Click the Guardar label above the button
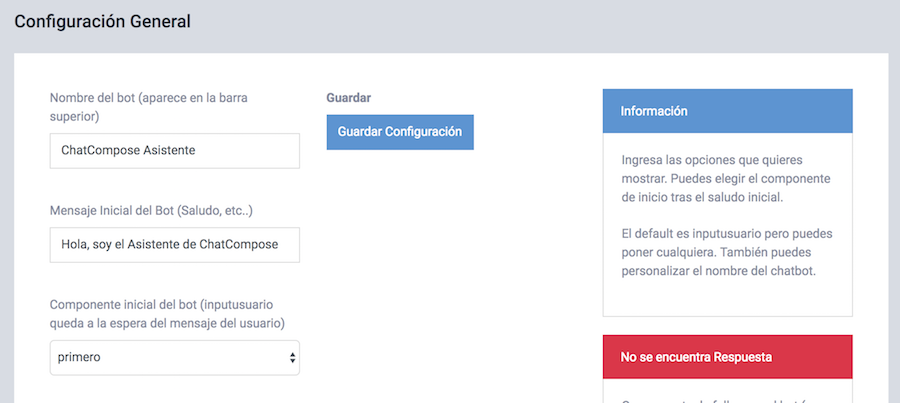The width and height of the screenshot is (900, 403). (348, 98)
